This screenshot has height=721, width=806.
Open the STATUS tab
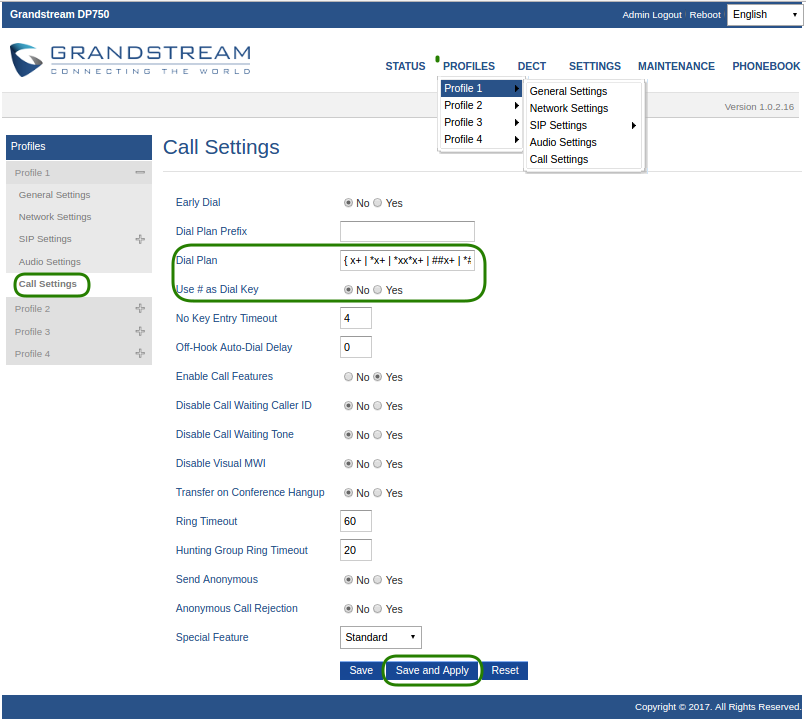(405, 66)
